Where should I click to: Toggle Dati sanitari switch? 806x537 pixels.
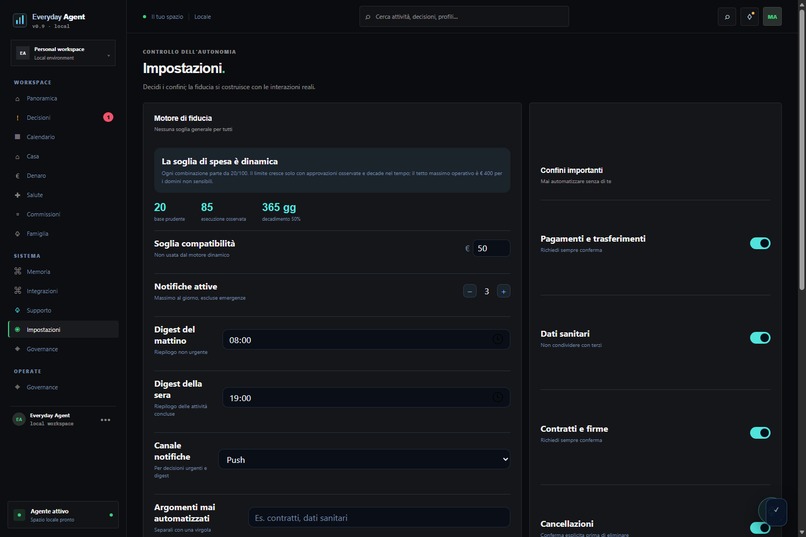point(760,338)
